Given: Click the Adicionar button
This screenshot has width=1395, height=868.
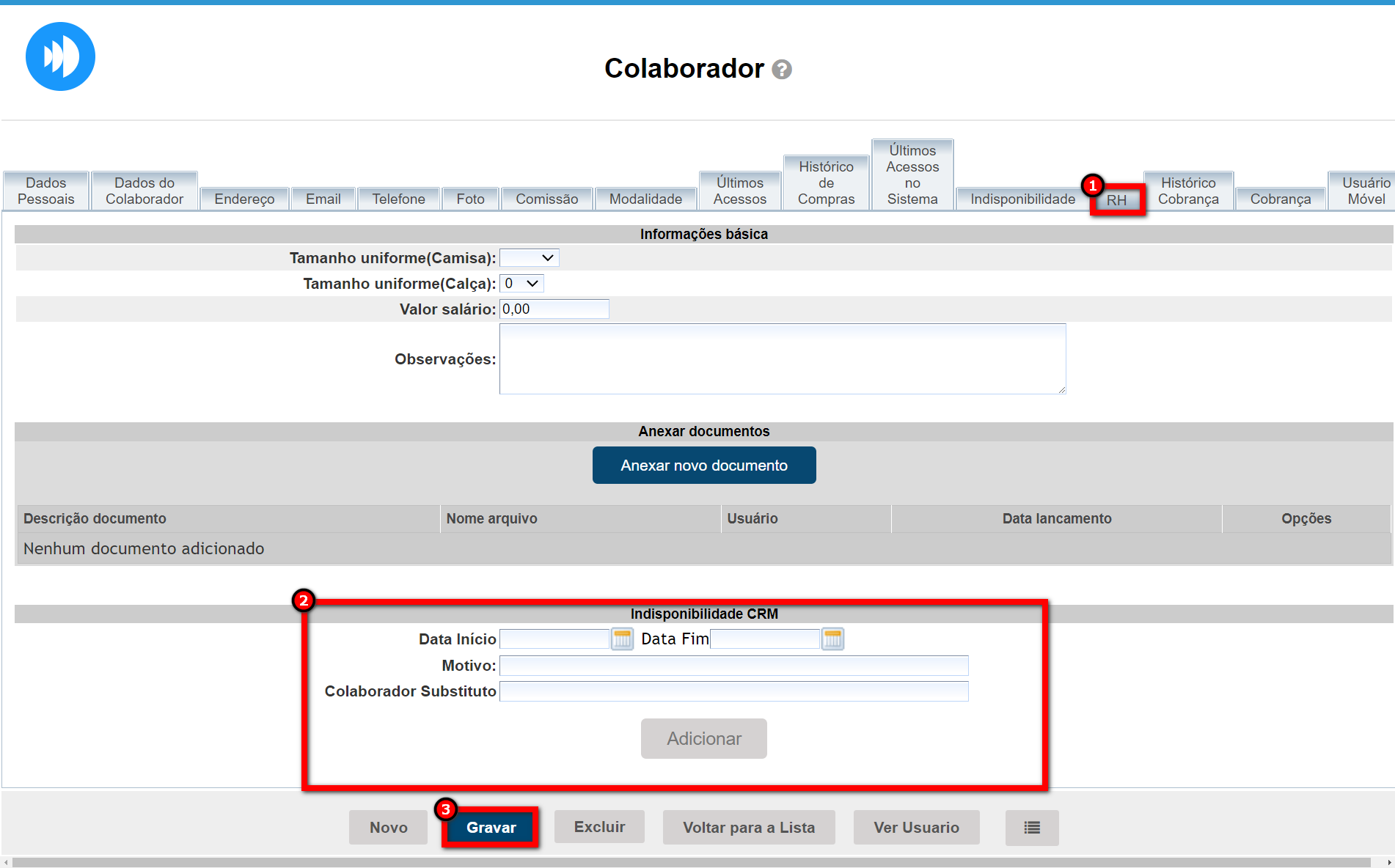Looking at the screenshot, I should [703, 738].
